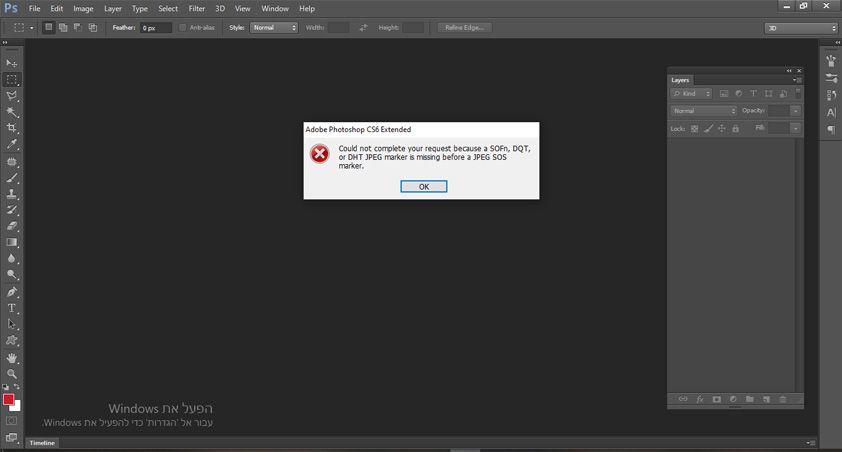This screenshot has height=452, width=842.
Task: Select the History Brush tool
Action: [x=11, y=210]
